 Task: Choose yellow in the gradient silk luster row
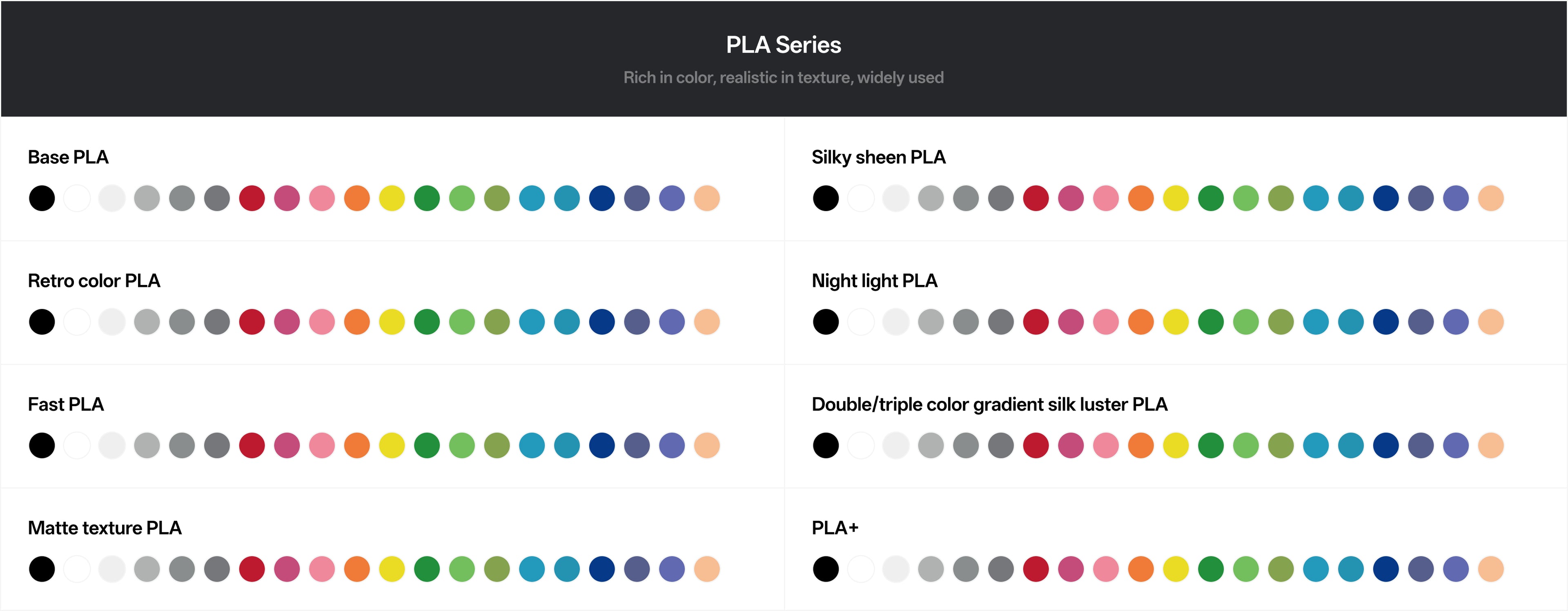pos(1176,445)
